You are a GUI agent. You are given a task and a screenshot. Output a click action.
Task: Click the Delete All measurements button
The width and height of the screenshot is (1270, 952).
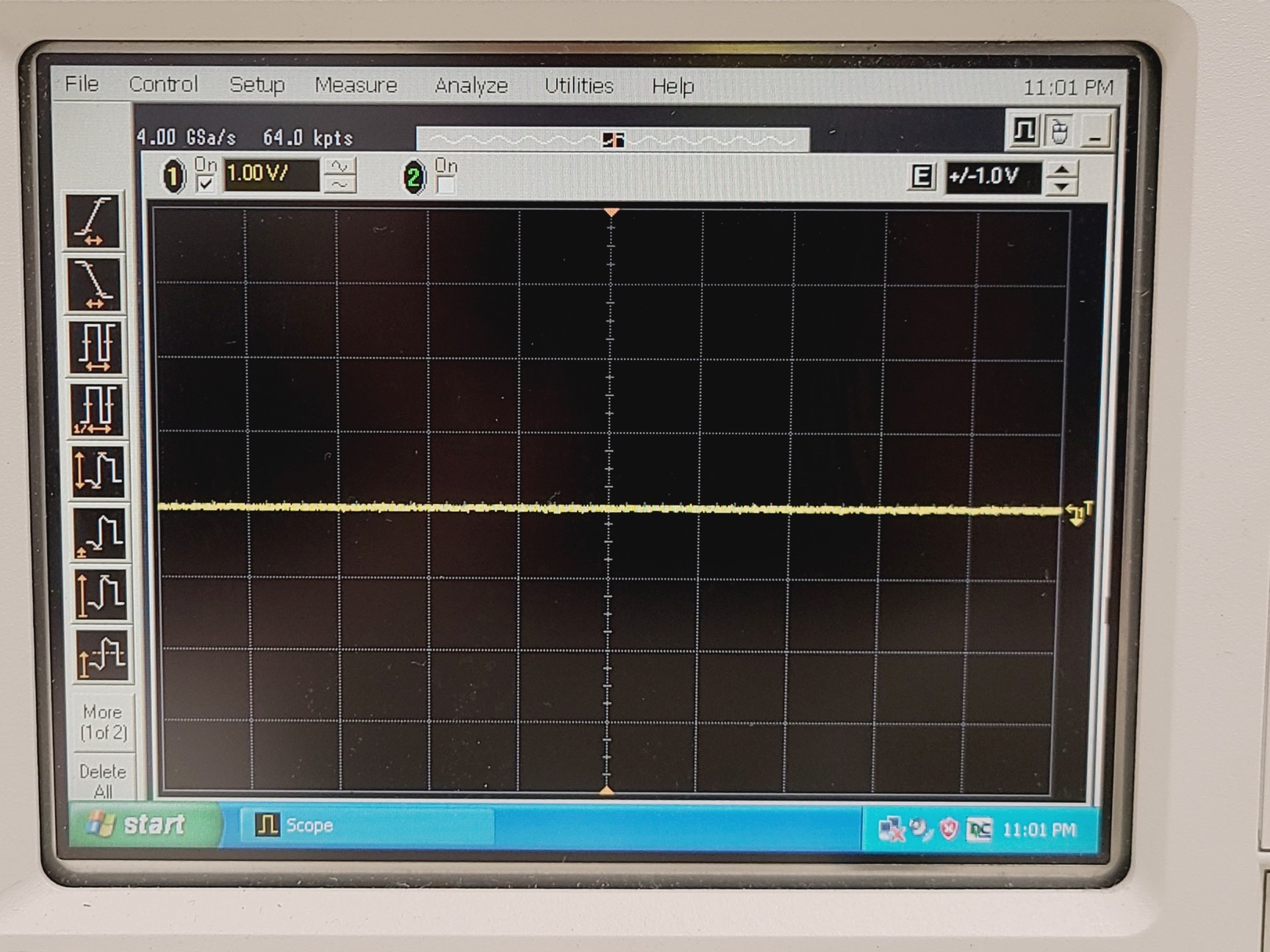pos(103,780)
